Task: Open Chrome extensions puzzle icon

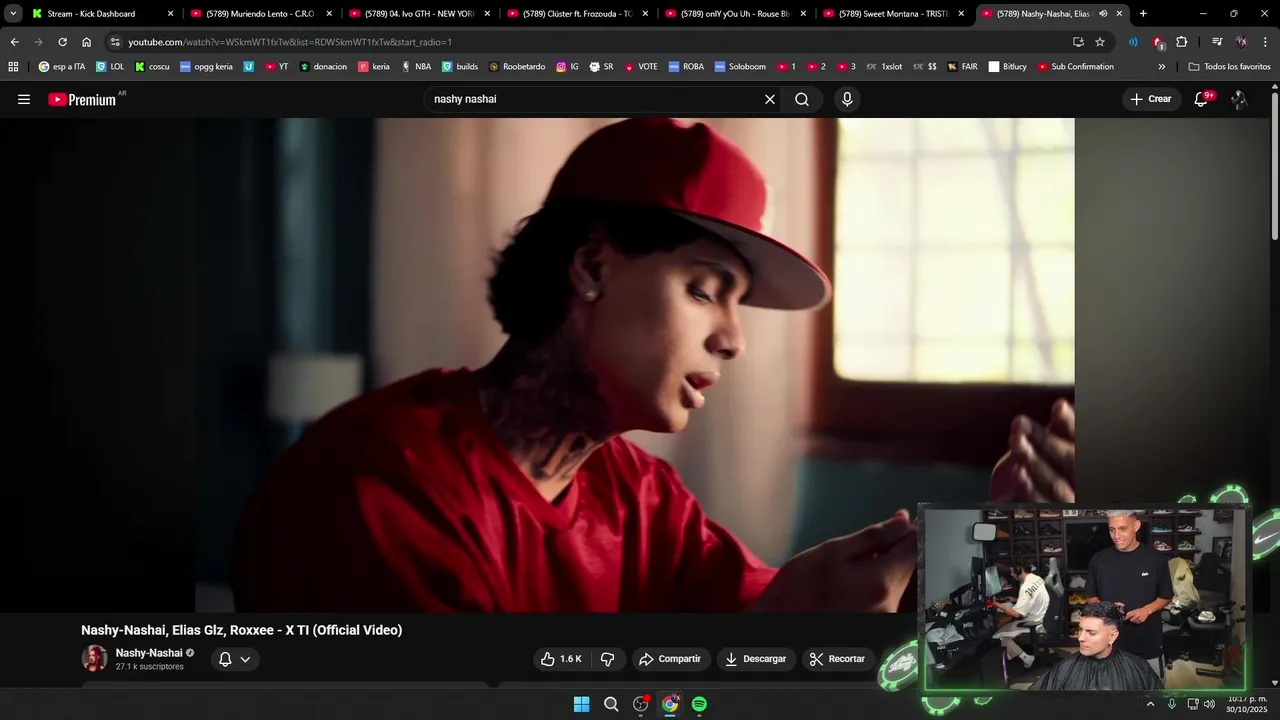Action: [1181, 42]
